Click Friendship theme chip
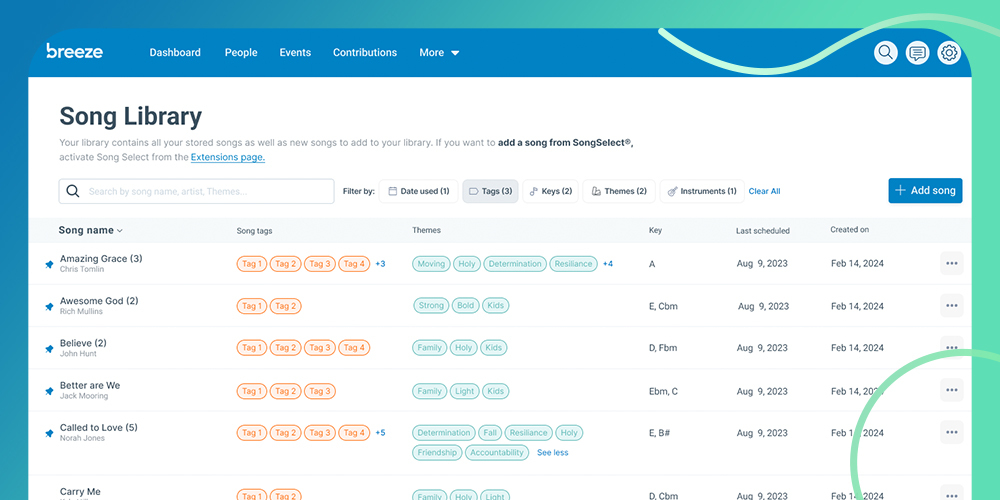 click(438, 452)
